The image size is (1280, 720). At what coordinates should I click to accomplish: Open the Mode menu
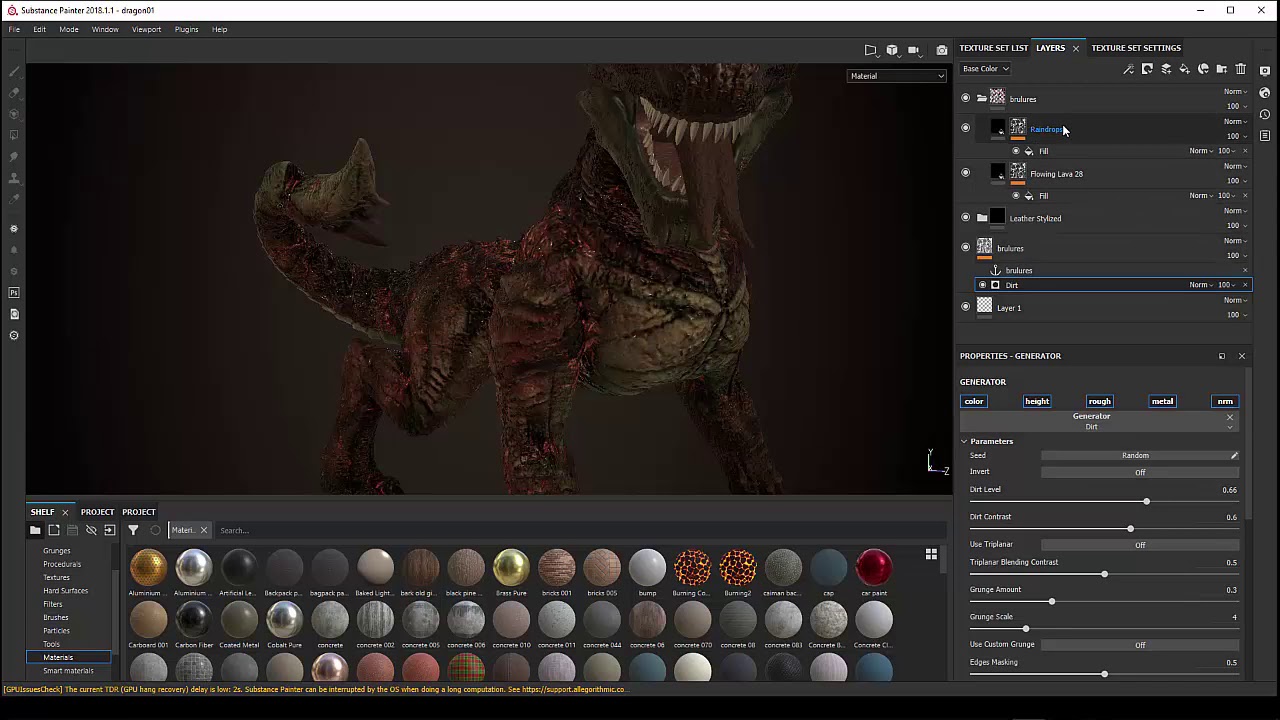tap(68, 29)
